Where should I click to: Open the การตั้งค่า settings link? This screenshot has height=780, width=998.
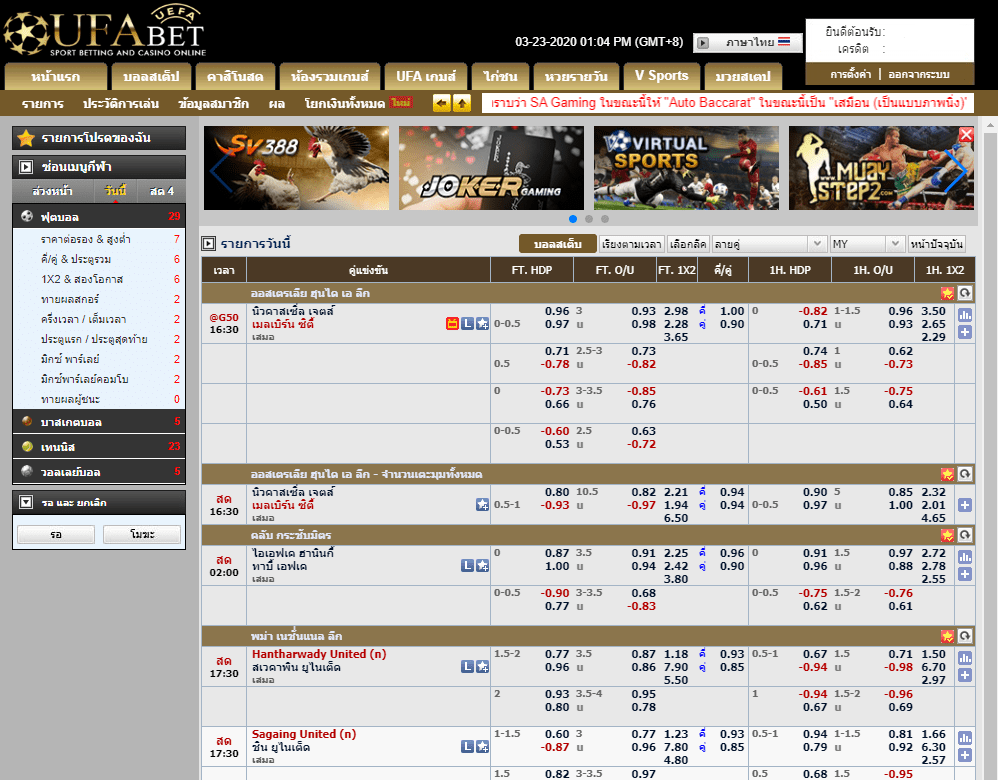(x=850, y=74)
